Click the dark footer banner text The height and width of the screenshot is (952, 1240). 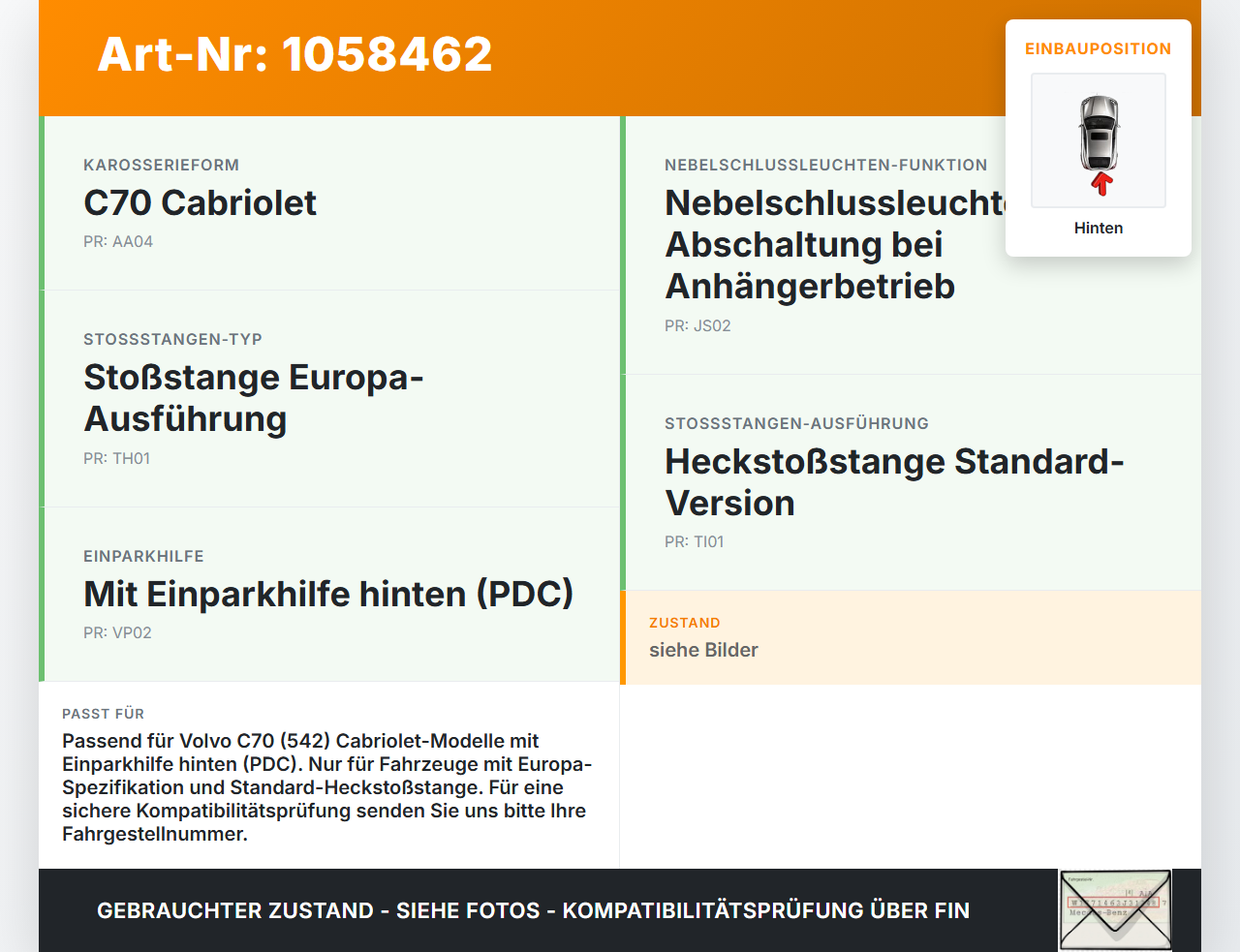(x=533, y=910)
